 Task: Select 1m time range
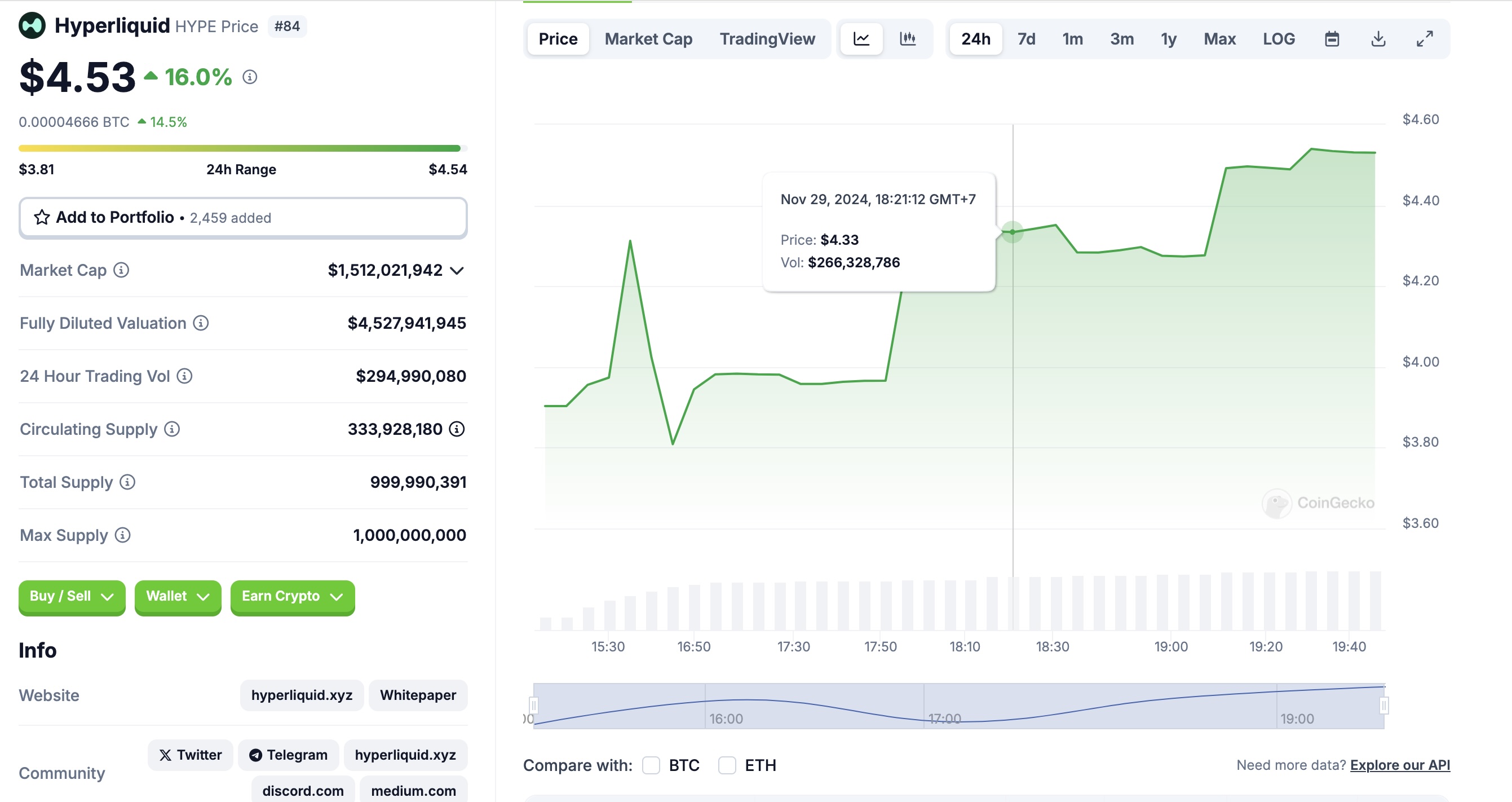(x=1072, y=39)
